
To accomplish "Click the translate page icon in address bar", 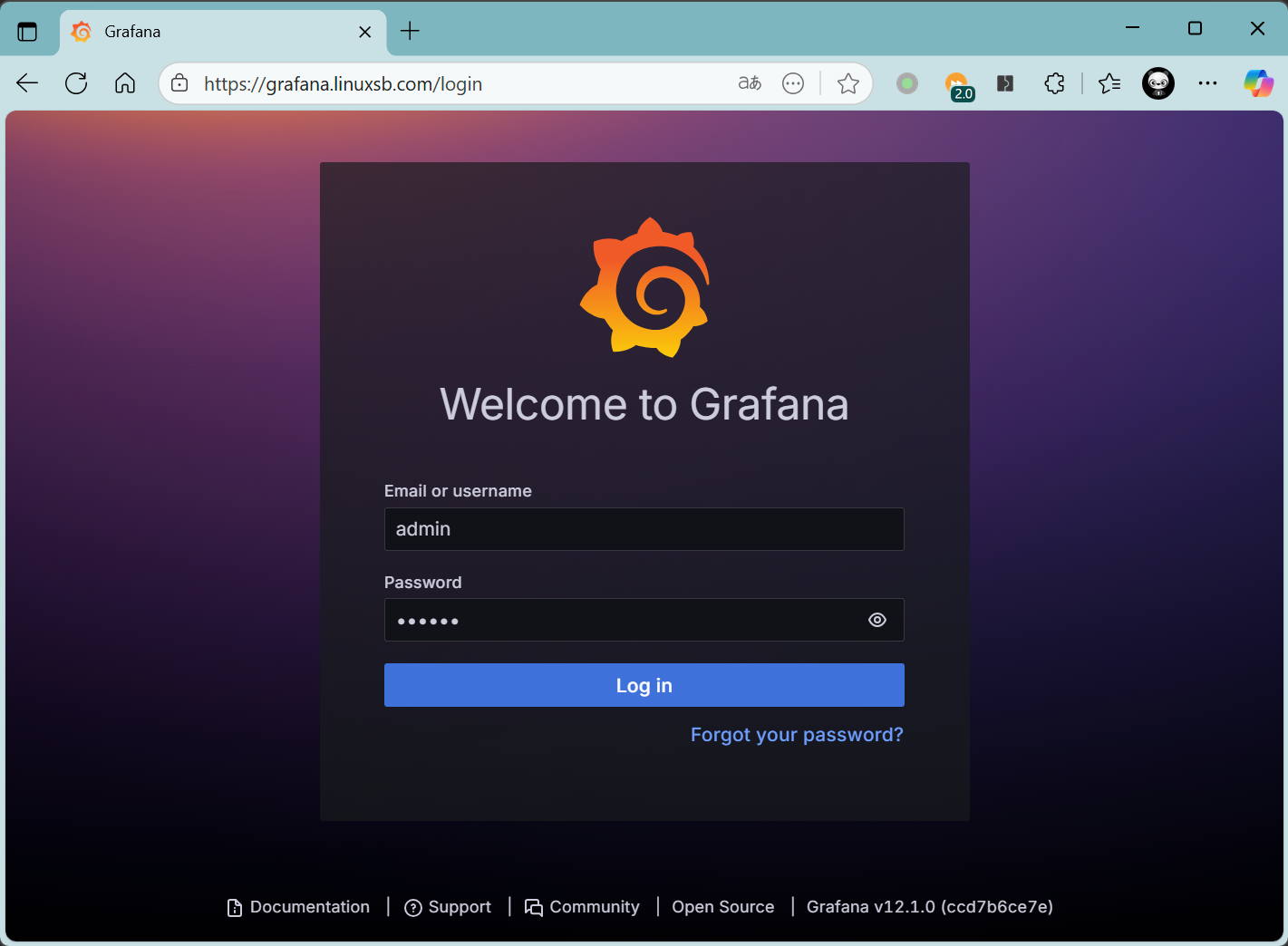I will click(x=750, y=83).
